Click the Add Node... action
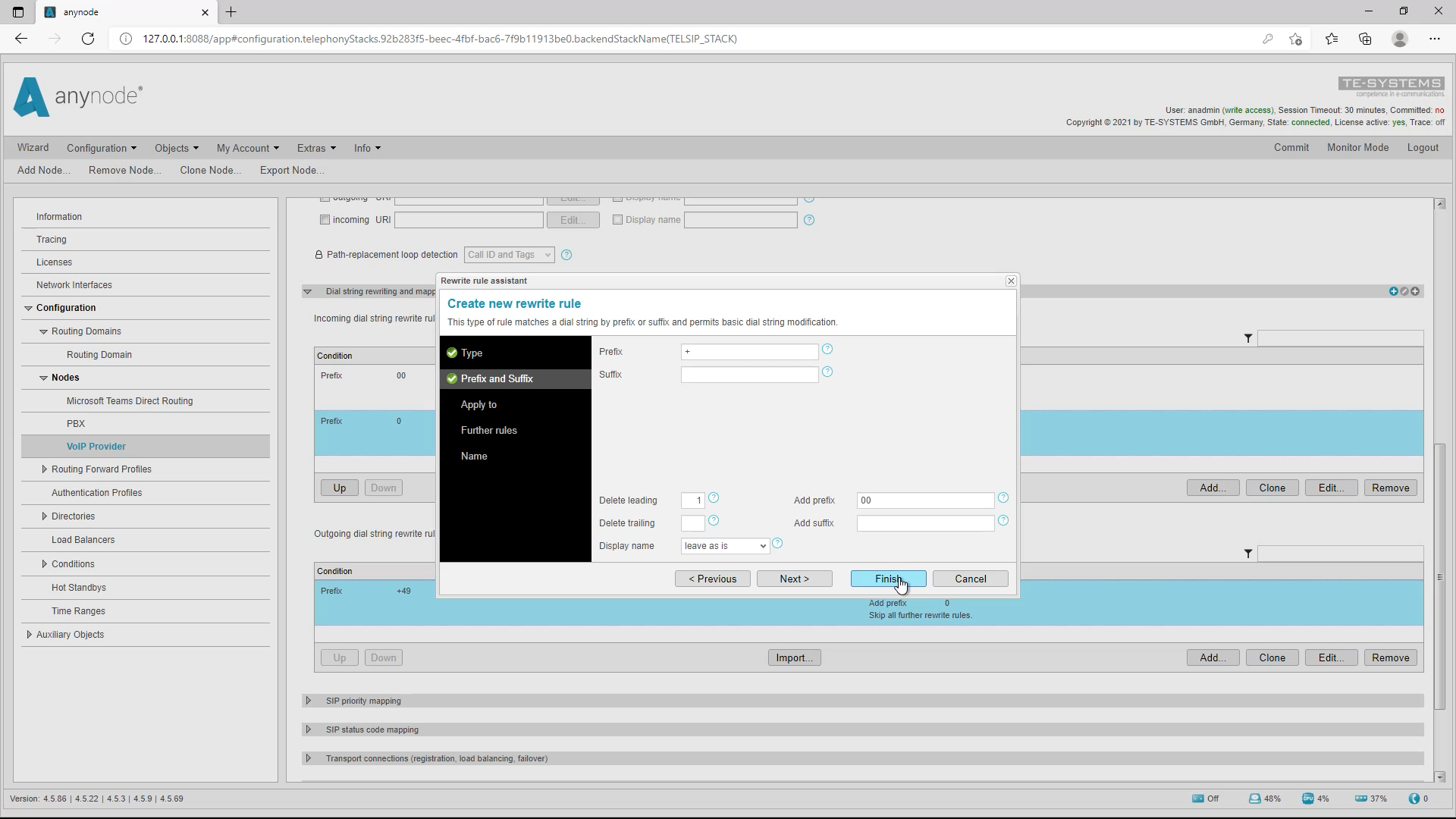This screenshot has height=819, width=1456. [43, 170]
